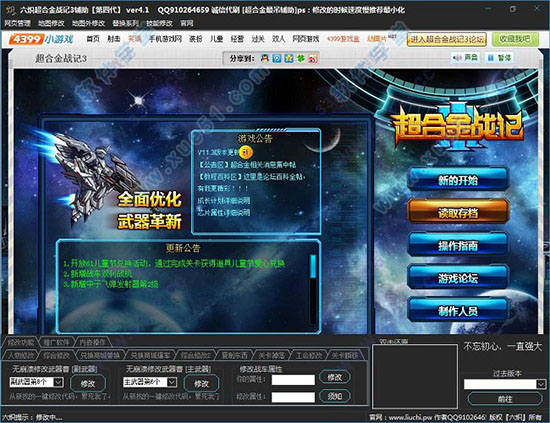Click the 读取存档 game button

[x=458, y=213]
